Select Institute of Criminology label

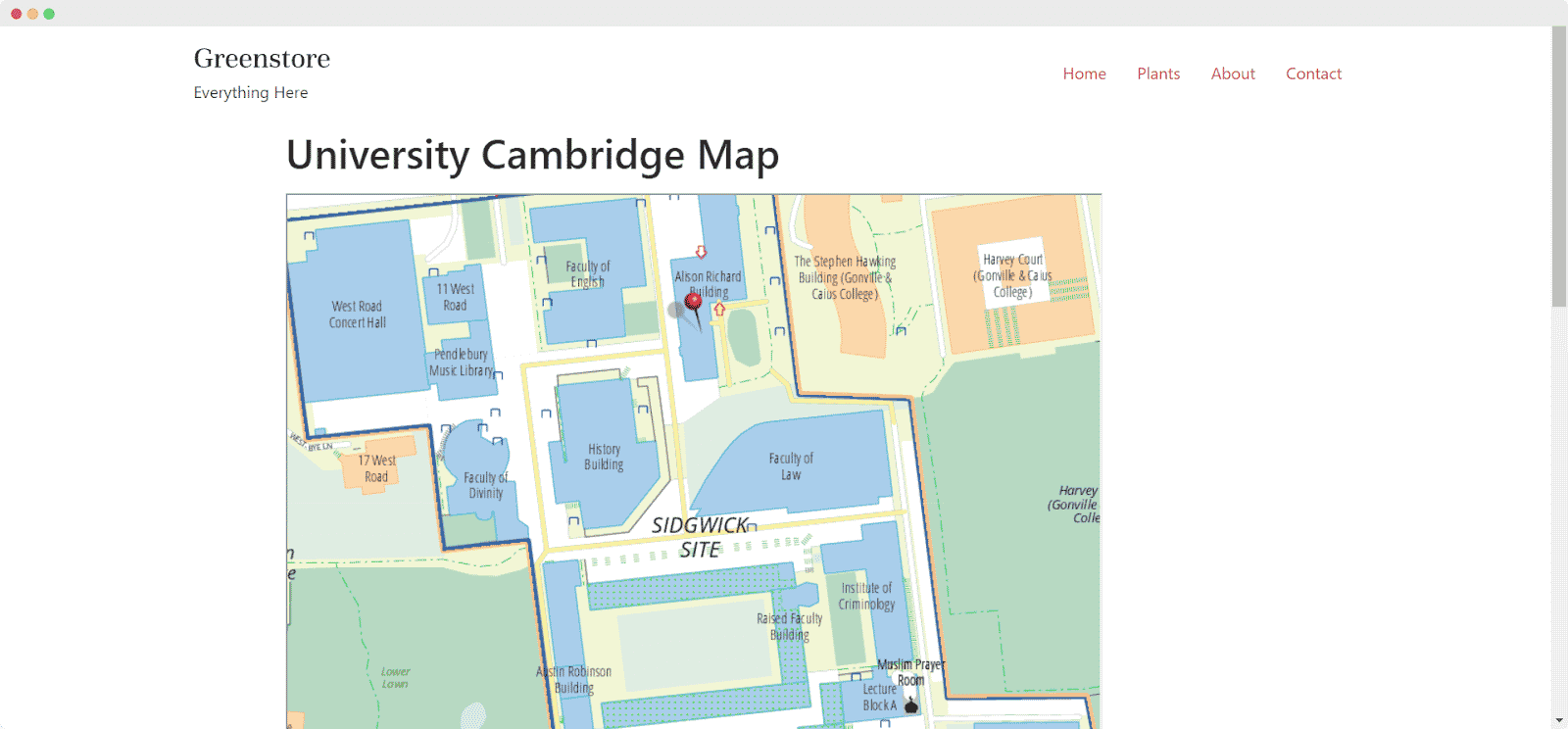click(866, 596)
